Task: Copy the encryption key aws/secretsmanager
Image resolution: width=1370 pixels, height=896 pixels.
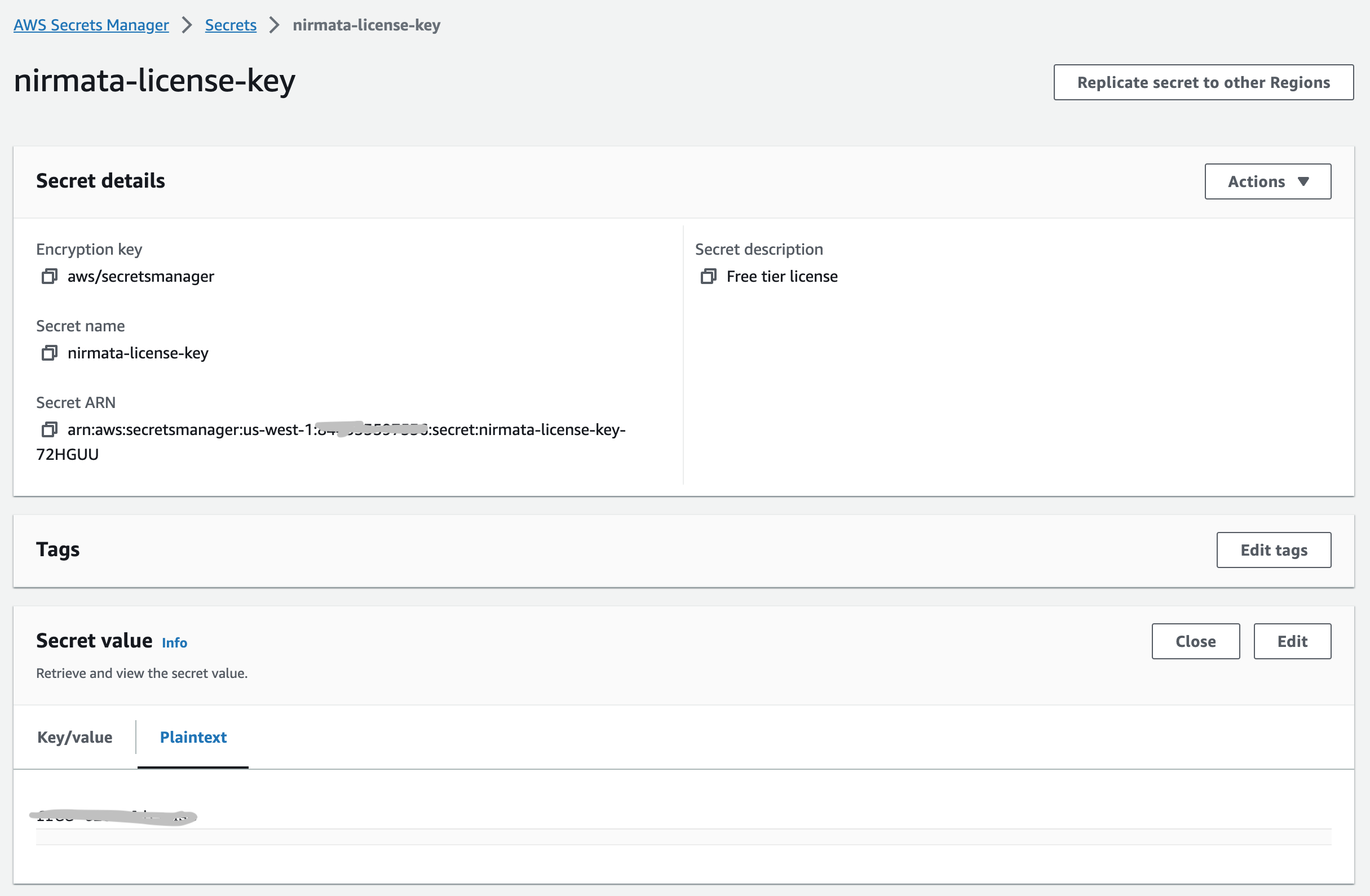Action: click(x=50, y=276)
